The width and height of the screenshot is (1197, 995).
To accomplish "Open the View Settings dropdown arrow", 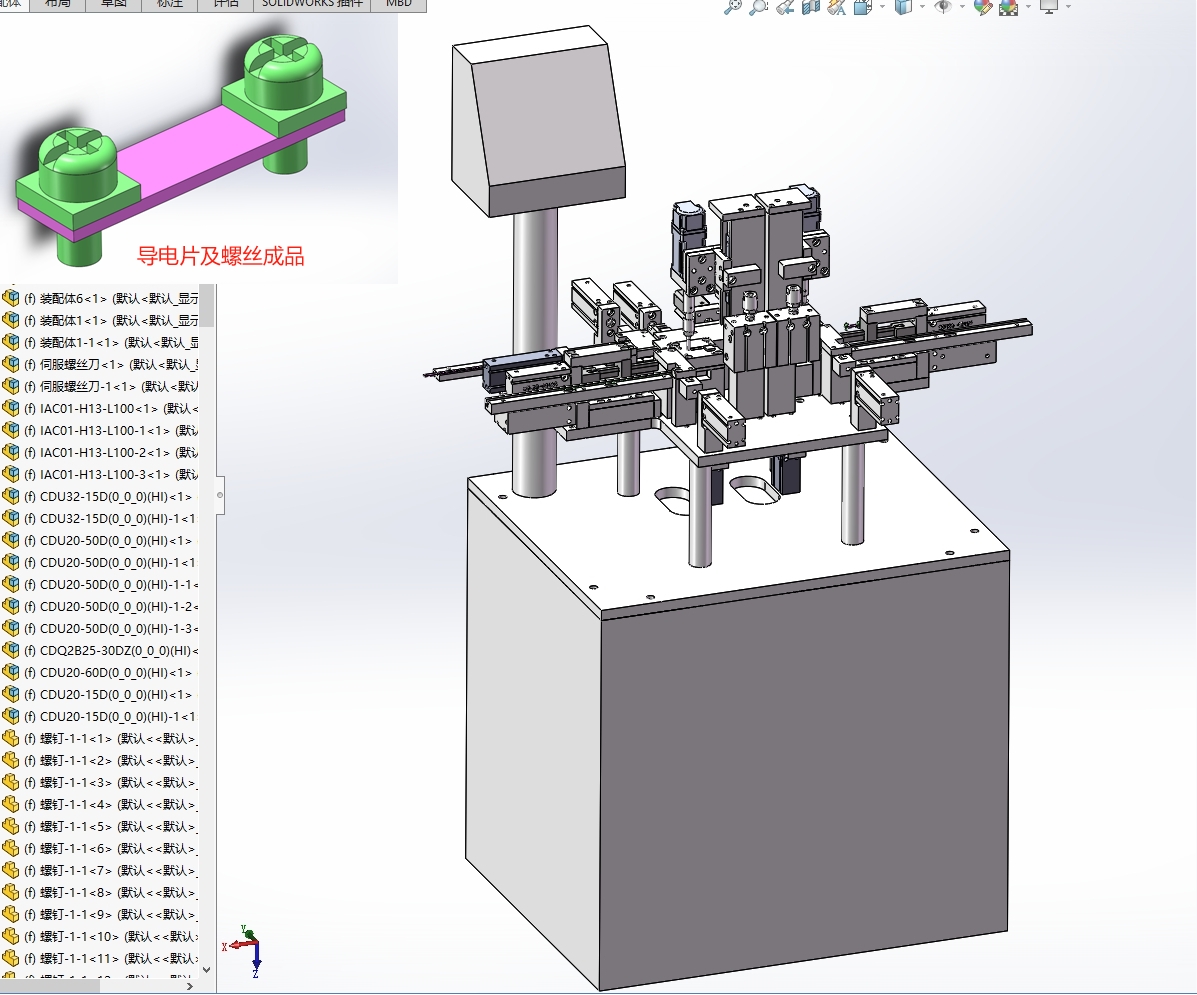I will [x=1068, y=7].
